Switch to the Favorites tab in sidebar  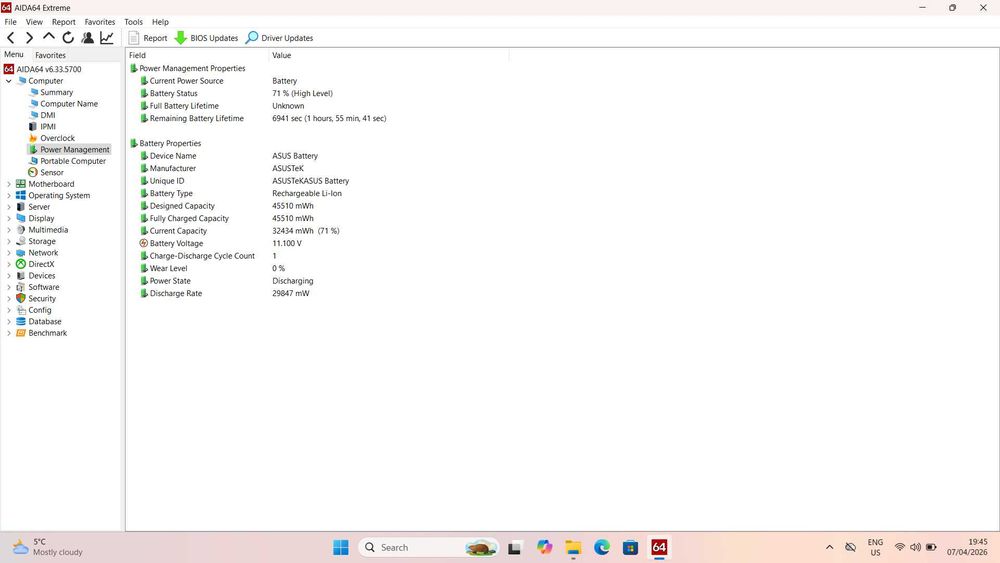50,55
